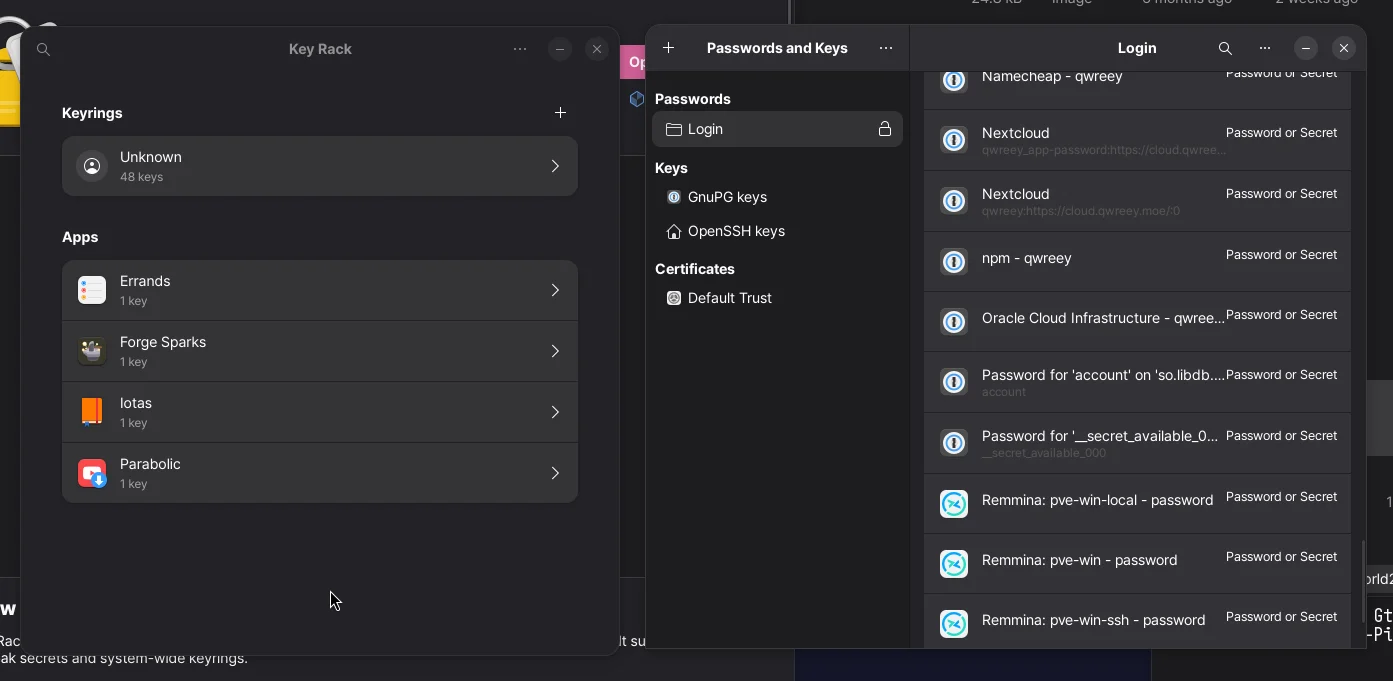Toggle the lock on Login keyring
This screenshot has height=681, width=1393.
coord(884,129)
